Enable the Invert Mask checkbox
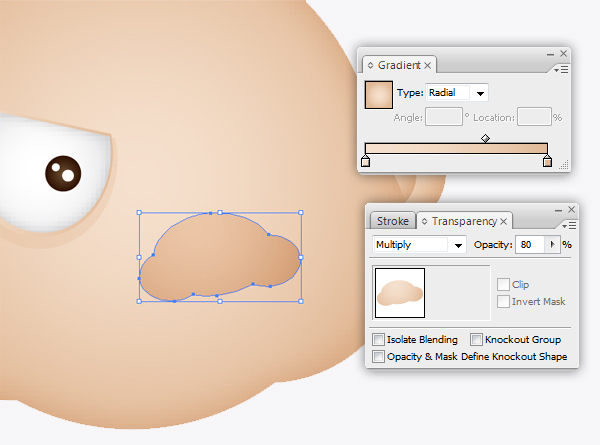The height and width of the screenshot is (445, 600). click(x=503, y=302)
